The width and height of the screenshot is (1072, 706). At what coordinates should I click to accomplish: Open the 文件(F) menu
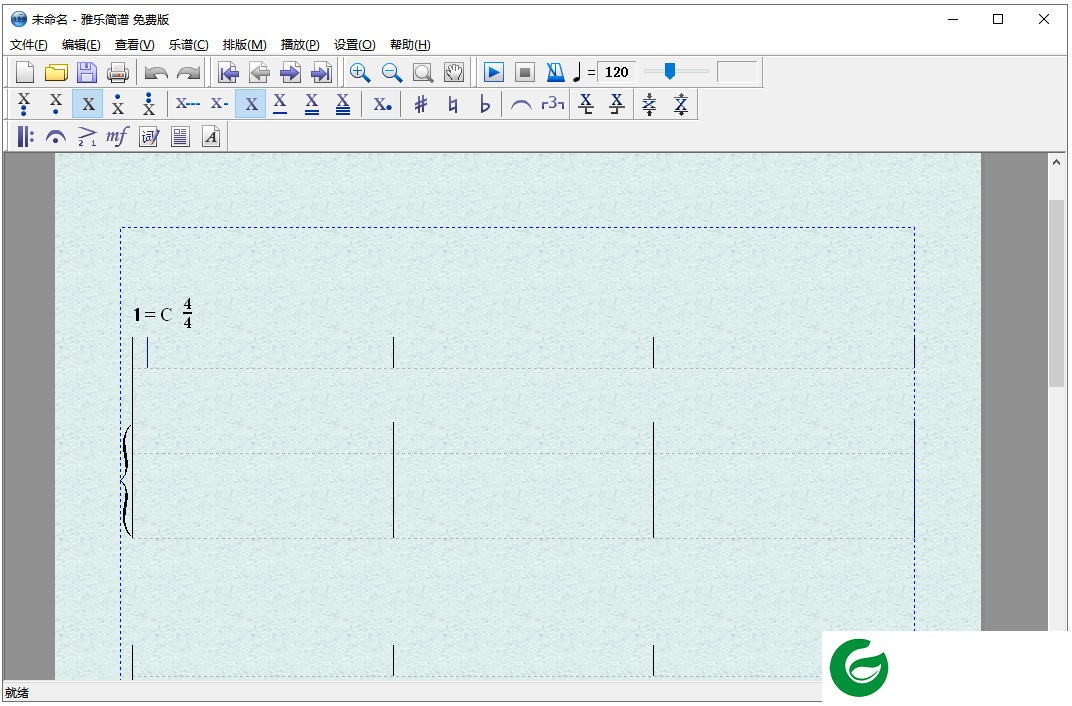click(29, 44)
